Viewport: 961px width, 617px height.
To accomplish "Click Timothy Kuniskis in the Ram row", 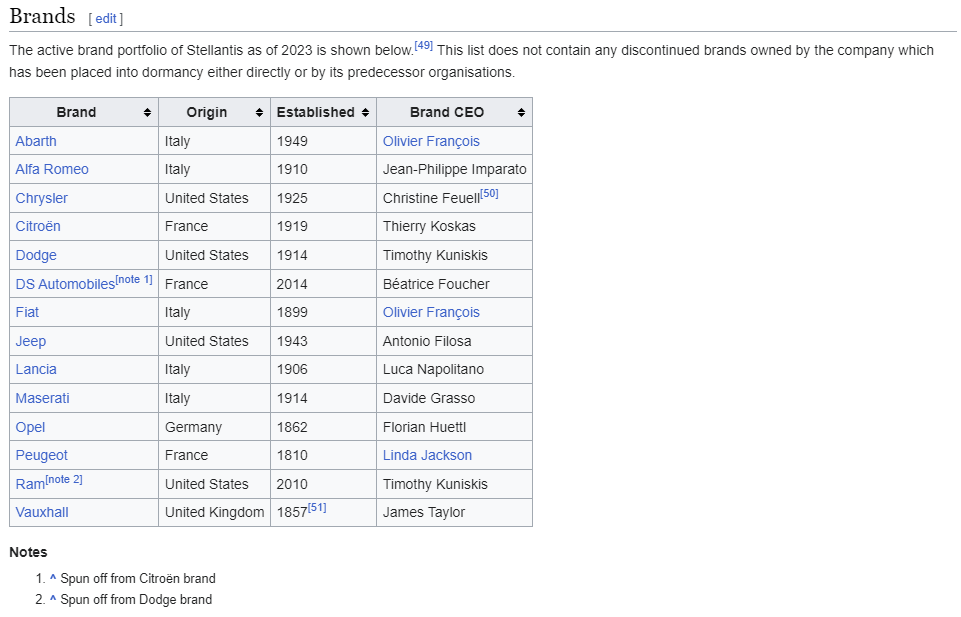I will click(x=435, y=484).
